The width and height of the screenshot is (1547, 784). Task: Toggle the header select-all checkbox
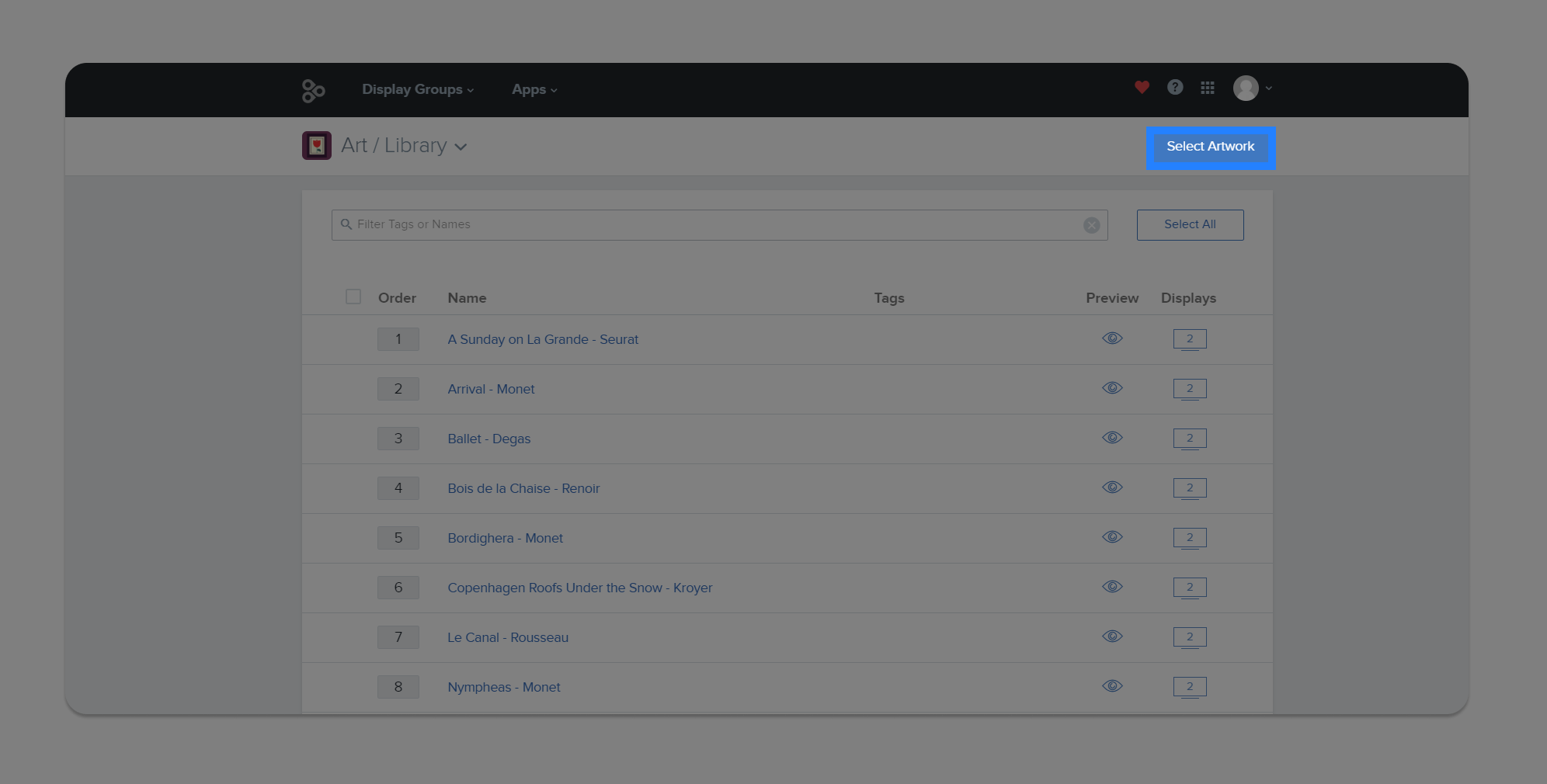(353, 297)
